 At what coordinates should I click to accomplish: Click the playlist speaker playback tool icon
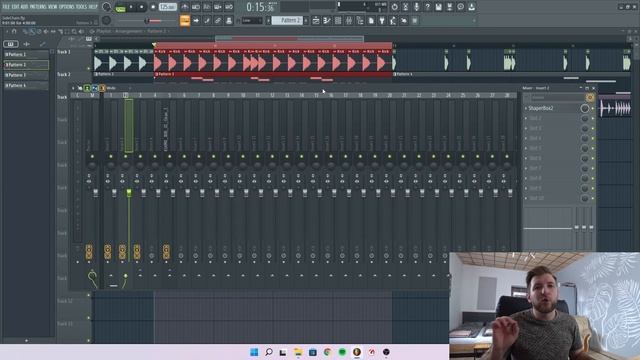pos(82,31)
